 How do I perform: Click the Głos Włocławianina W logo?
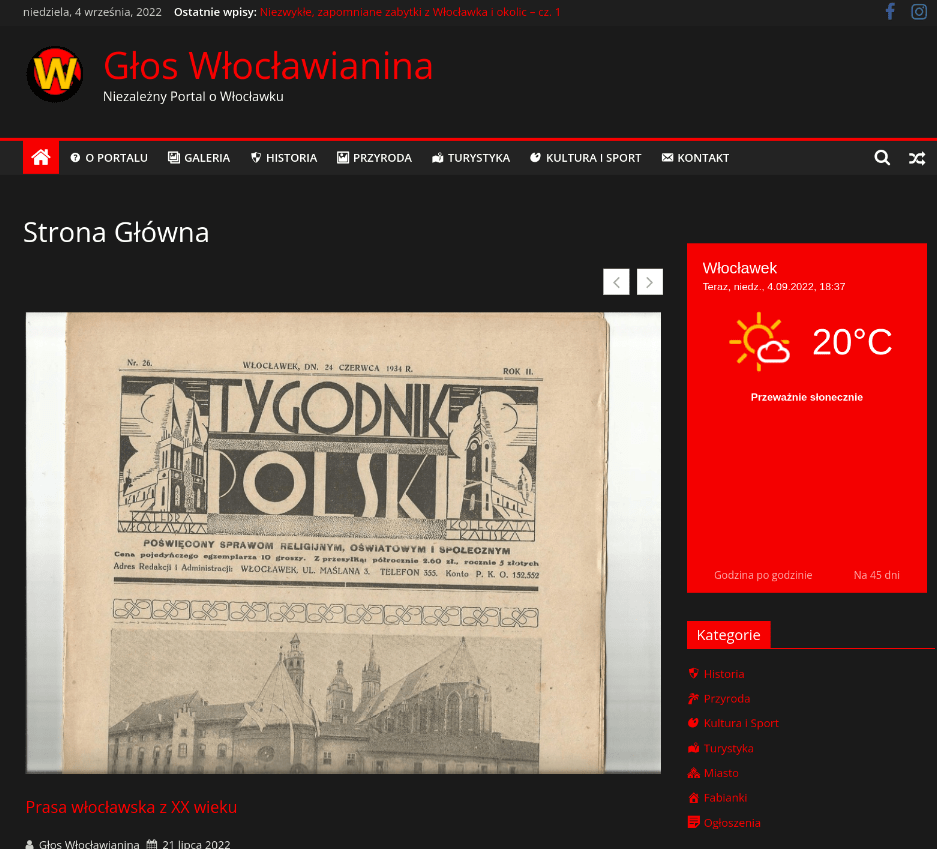(x=55, y=74)
